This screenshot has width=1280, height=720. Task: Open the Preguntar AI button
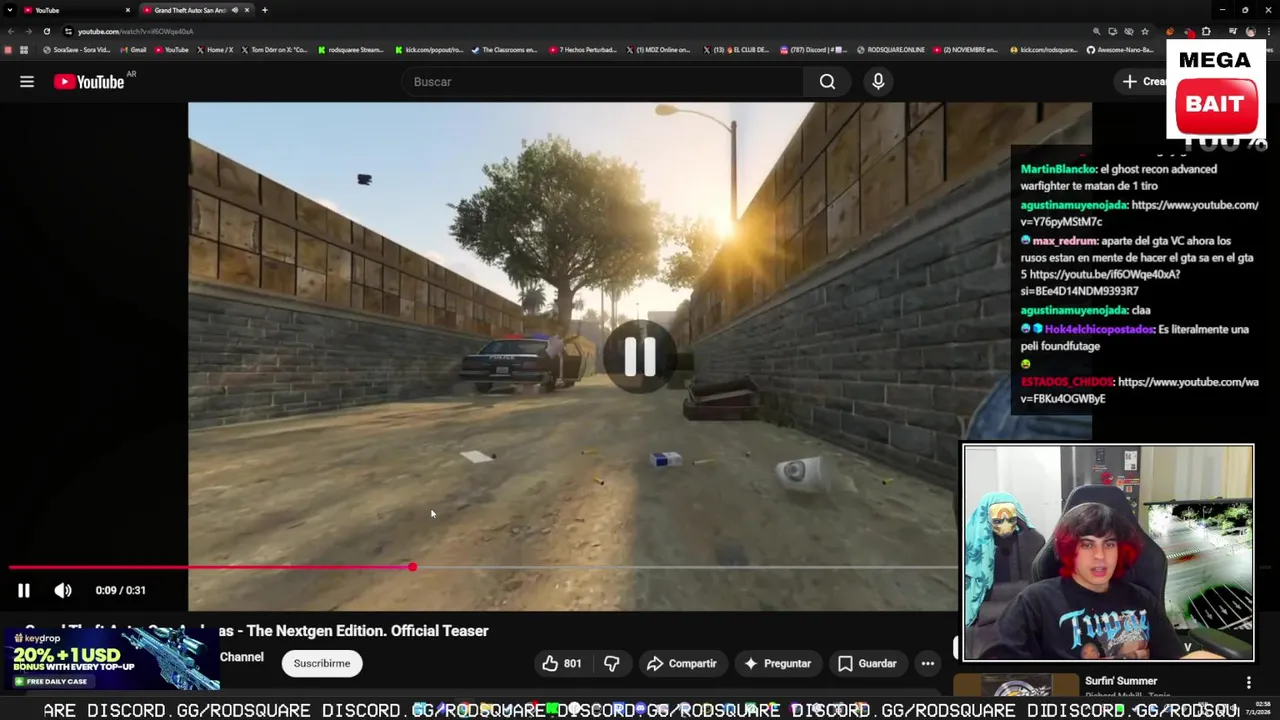777,663
